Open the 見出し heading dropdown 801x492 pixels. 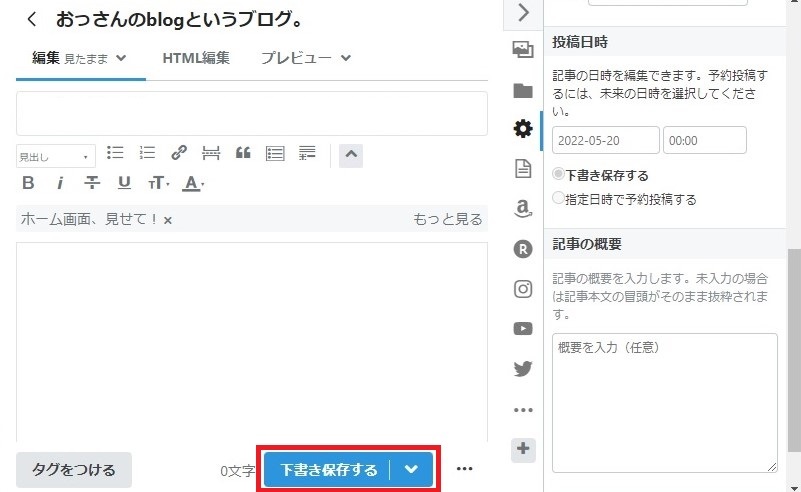[56, 157]
